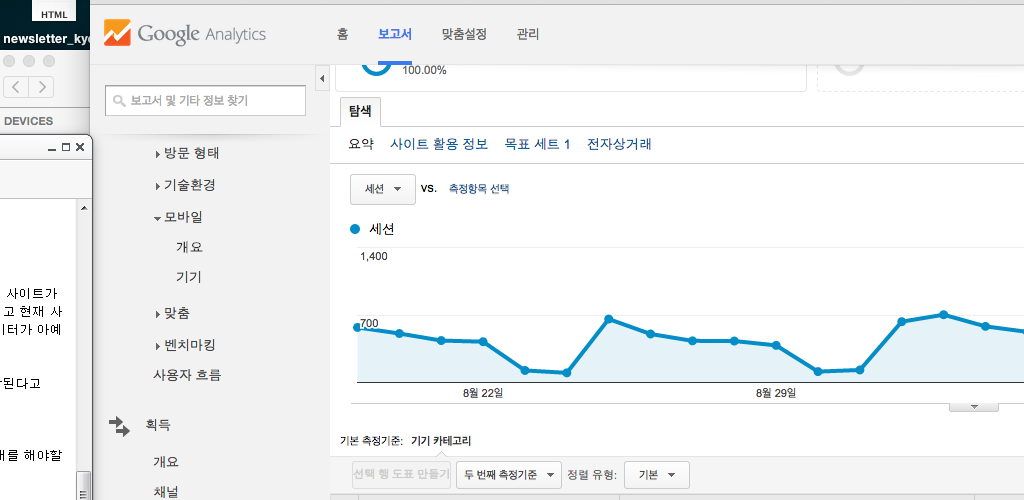This screenshot has width=1024, height=500.
Task: Go forward with the right arrow button
Action: pyautogui.click(x=42, y=87)
